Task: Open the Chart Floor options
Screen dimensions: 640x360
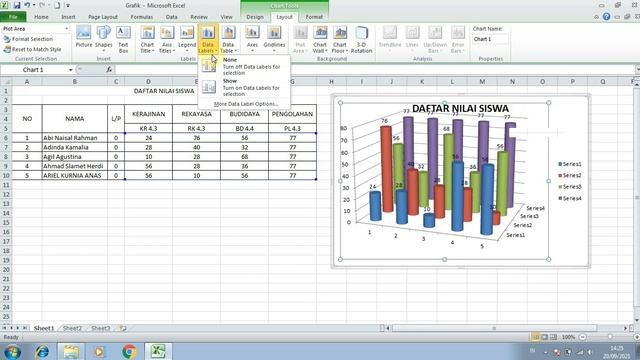Action: tap(340, 39)
